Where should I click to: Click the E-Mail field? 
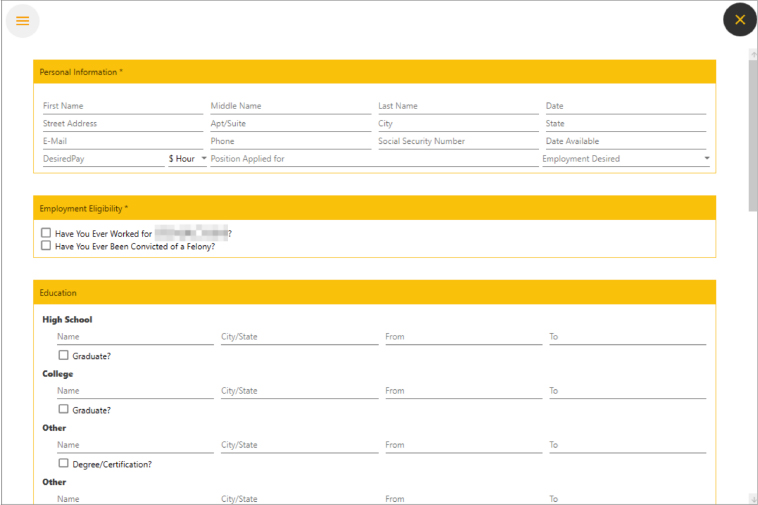(x=123, y=142)
